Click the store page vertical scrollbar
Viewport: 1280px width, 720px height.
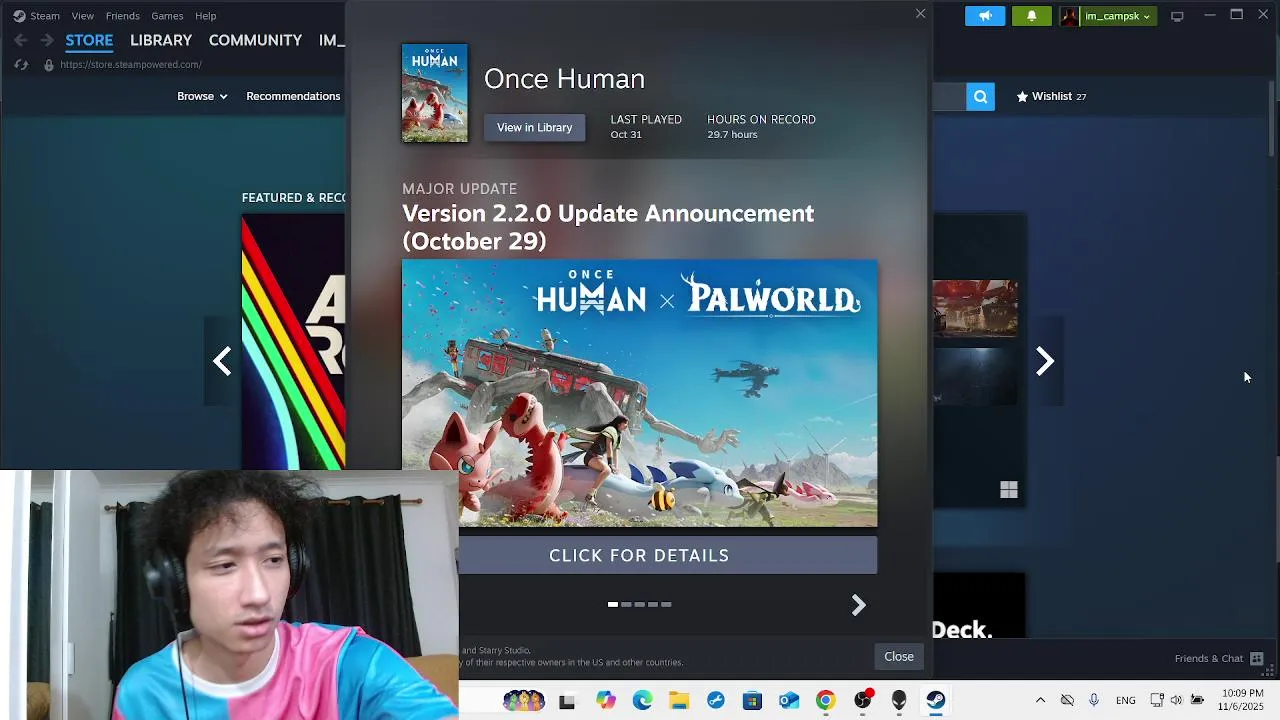pyautogui.click(x=1273, y=120)
